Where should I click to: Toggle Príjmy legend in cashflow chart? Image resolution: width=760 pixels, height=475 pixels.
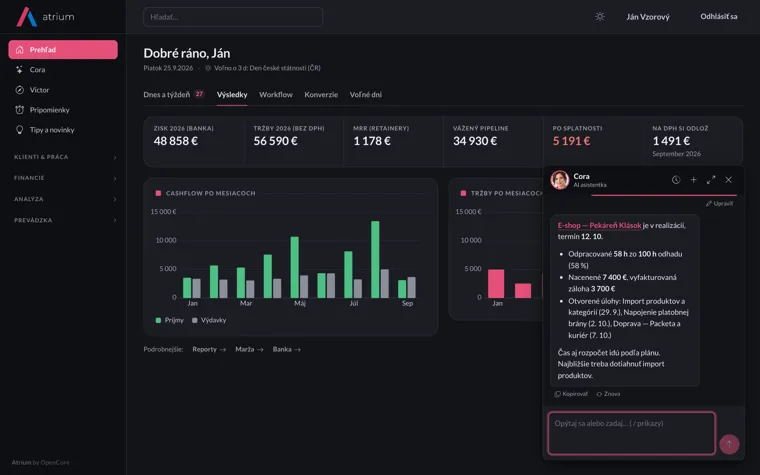(170, 320)
